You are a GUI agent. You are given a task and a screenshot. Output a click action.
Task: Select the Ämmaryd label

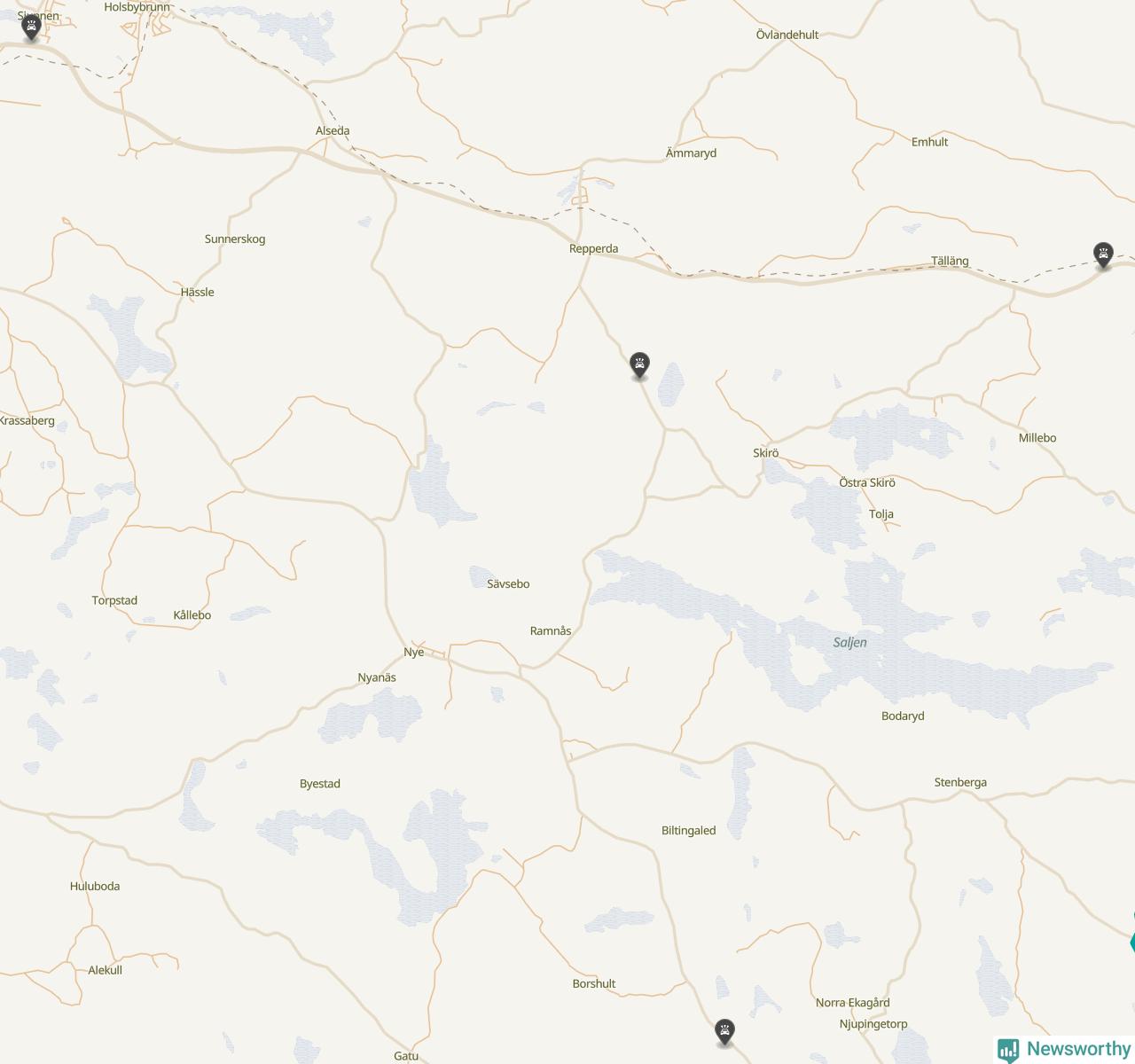pyautogui.click(x=691, y=153)
